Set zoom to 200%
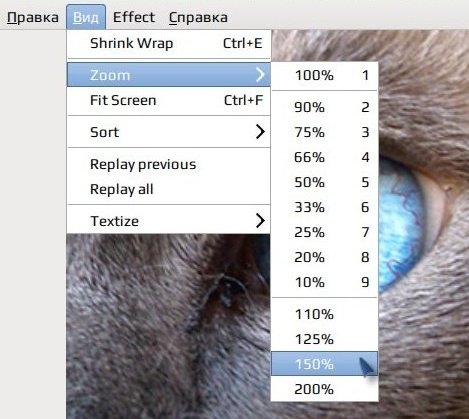The height and width of the screenshot is (419, 469). coord(325,389)
